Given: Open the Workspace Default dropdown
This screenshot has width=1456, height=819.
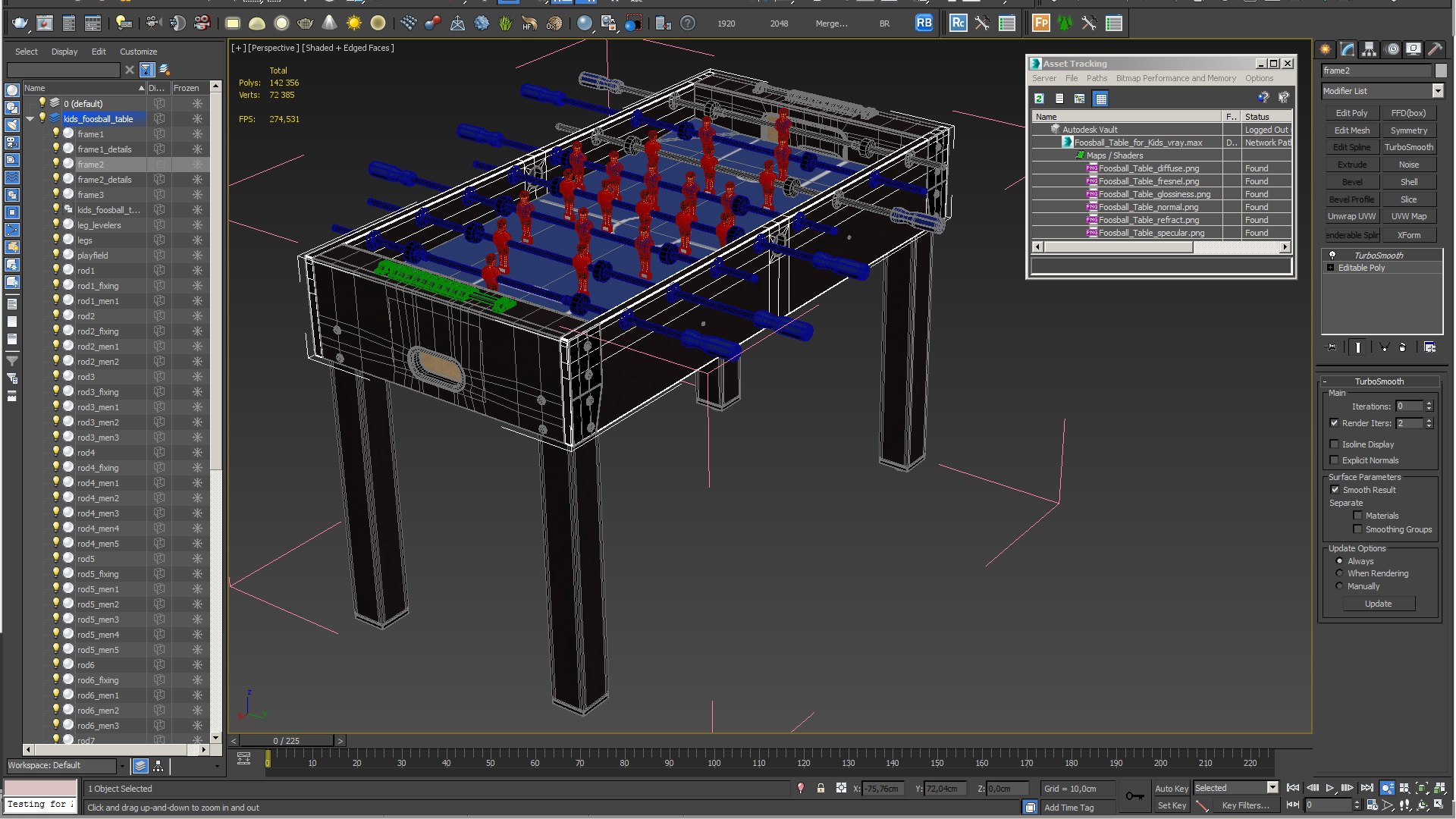Looking at the screenshot, I should pyautogui.click(x=121, y=766).
